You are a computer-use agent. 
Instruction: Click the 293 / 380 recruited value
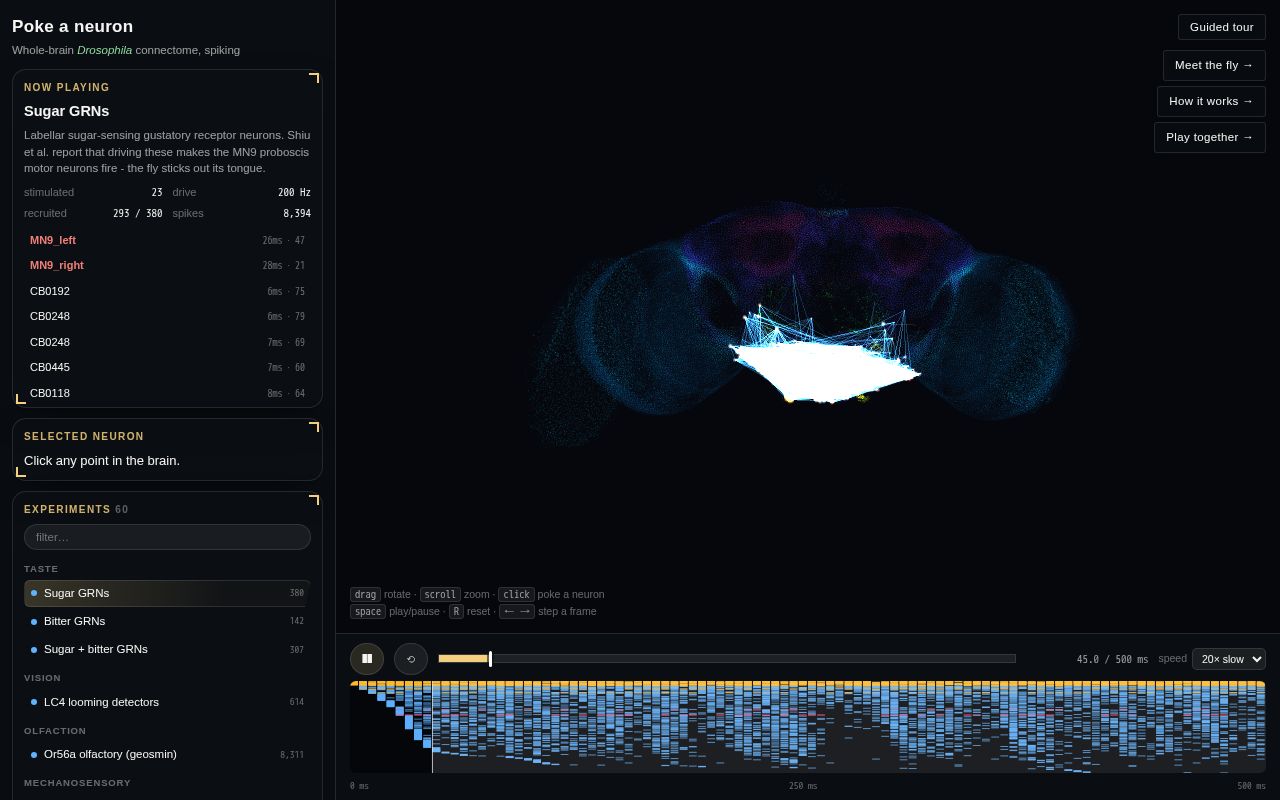[137, 213]
